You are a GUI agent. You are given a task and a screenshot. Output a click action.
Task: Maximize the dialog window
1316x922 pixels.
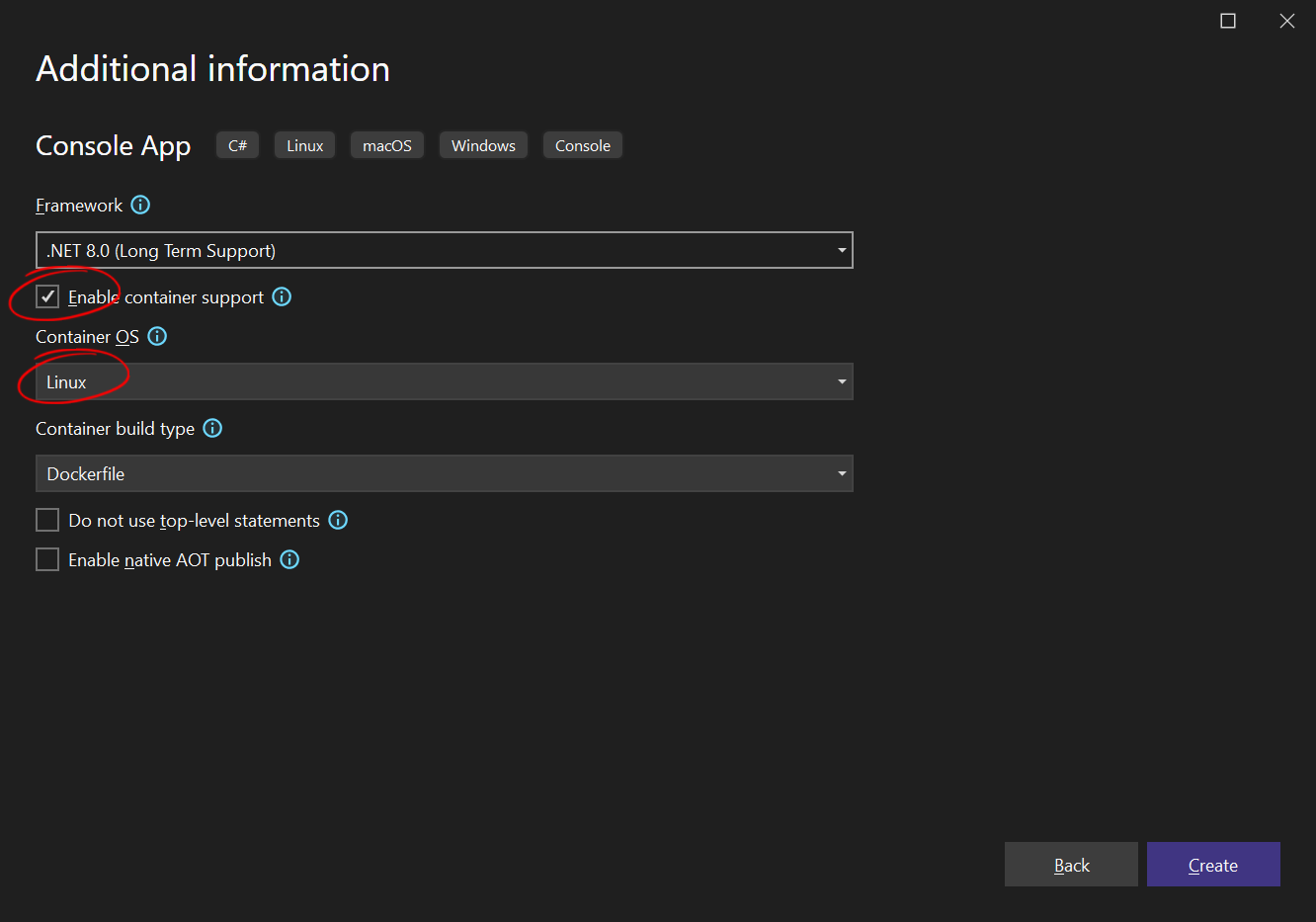(1228, 21)
